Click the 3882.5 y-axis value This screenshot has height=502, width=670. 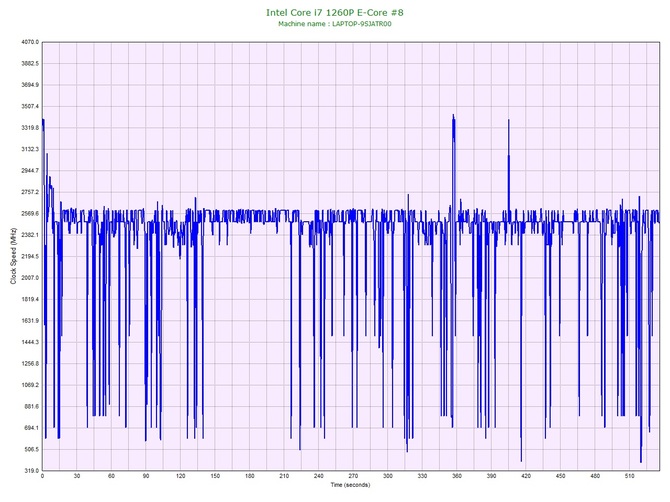coord(30,63)
